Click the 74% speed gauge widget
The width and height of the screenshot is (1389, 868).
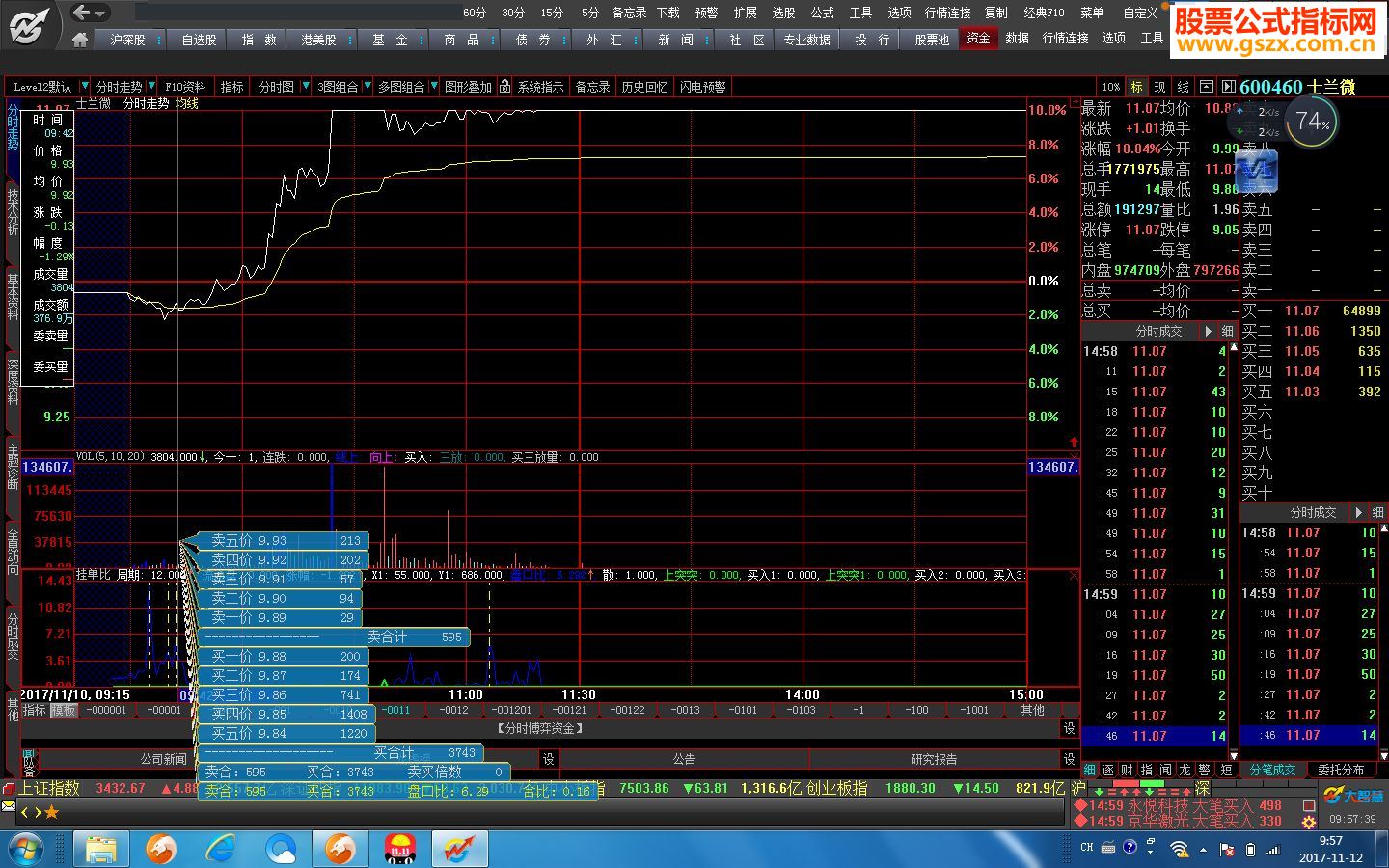(1312, 122)
